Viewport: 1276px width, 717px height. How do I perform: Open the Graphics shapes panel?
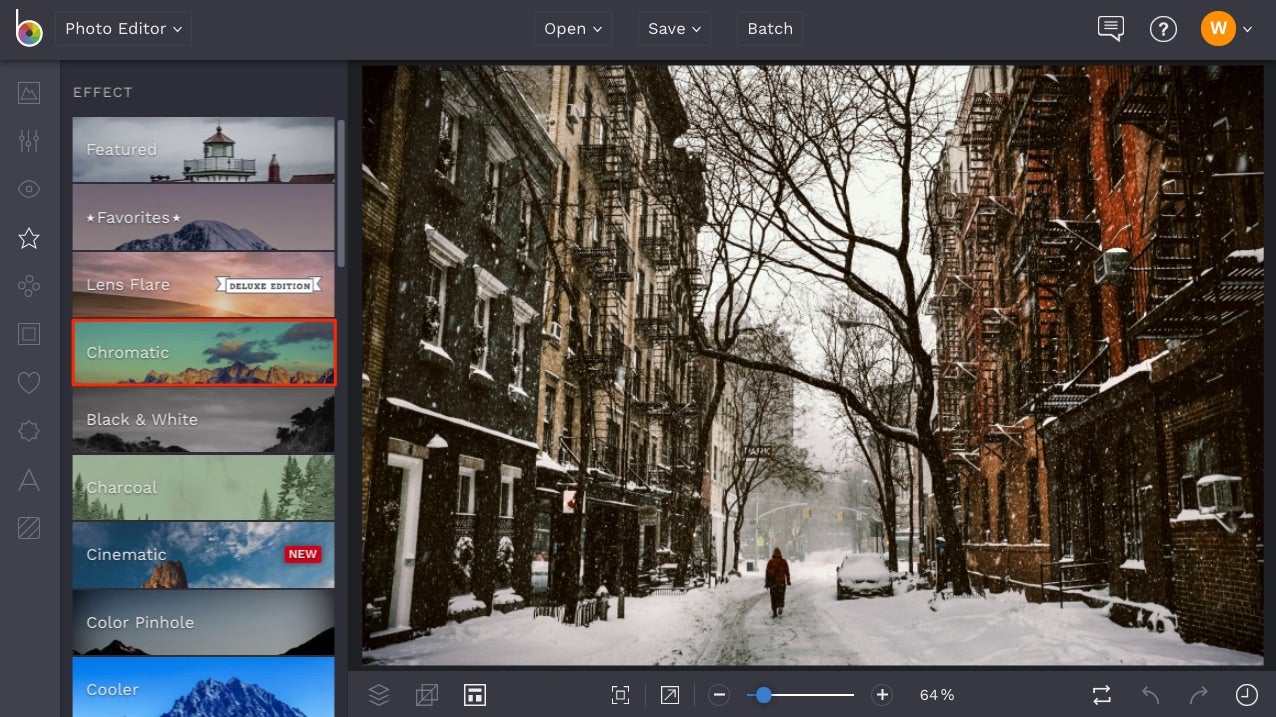28,286
